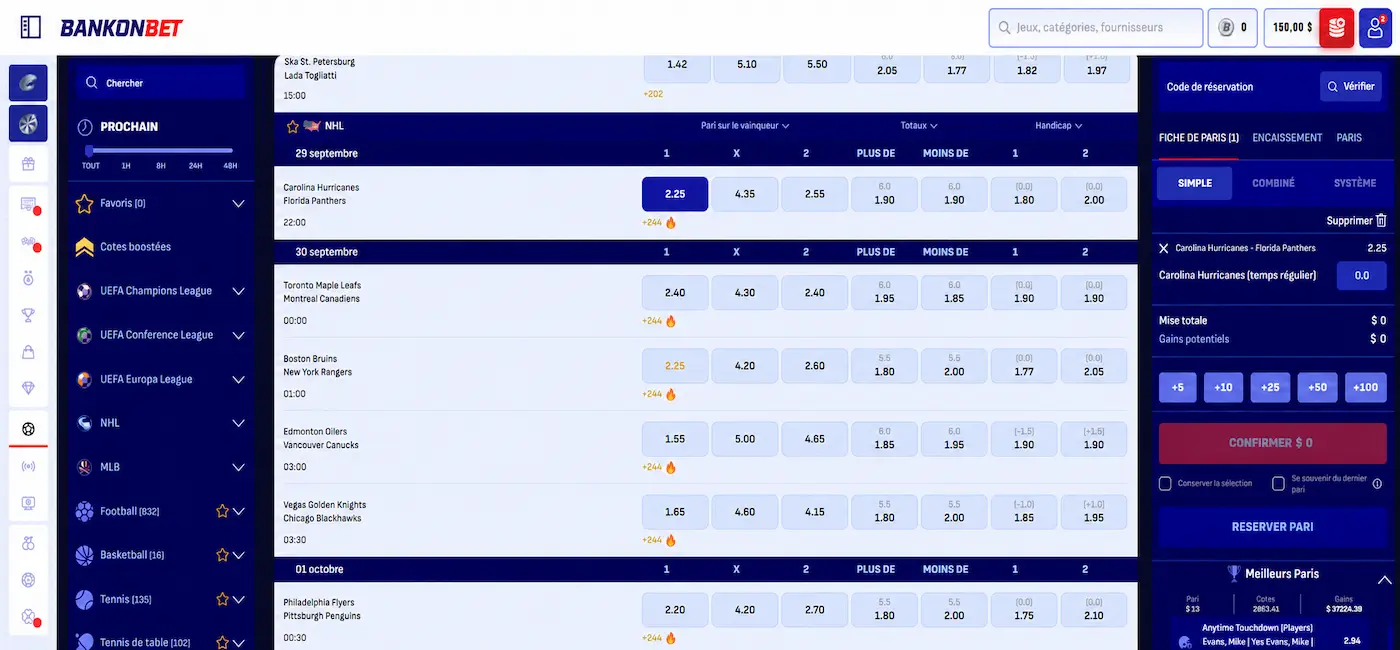Click the star icon beside Tennis (135)

click(222, 599)
